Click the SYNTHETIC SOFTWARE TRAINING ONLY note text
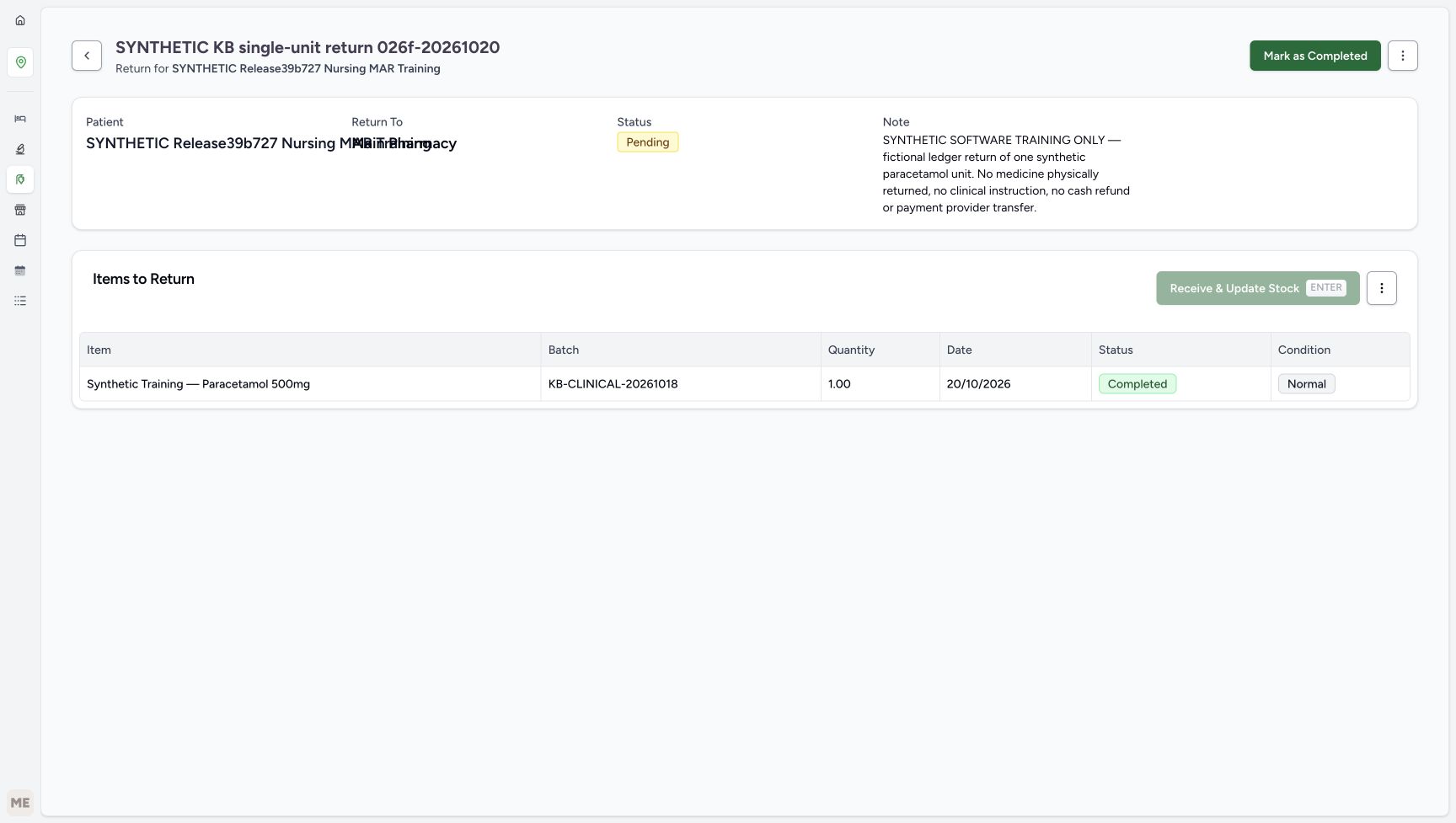Screen dimensions: 1456x823 point(1006,174)
